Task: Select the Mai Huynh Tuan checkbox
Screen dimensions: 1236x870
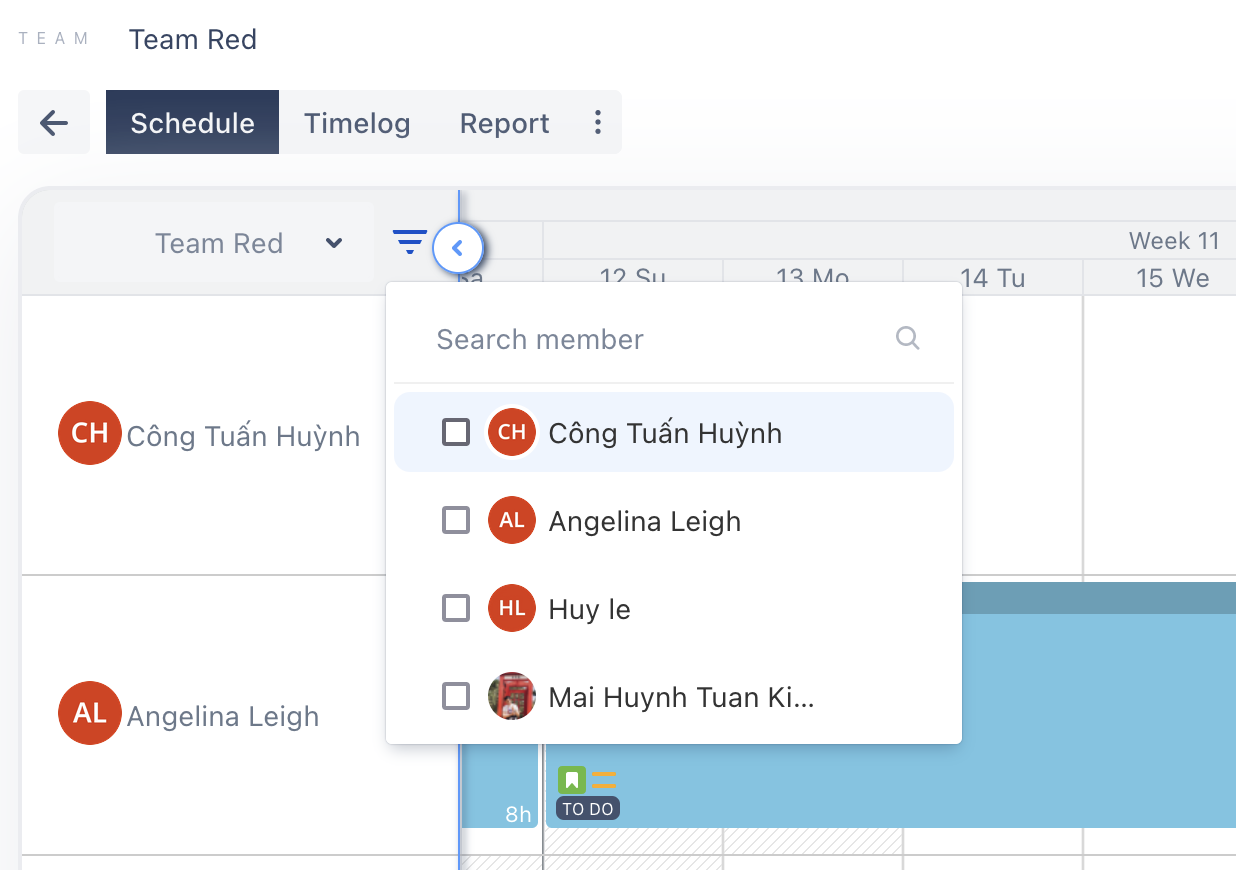Action: (x=456, y=696)
